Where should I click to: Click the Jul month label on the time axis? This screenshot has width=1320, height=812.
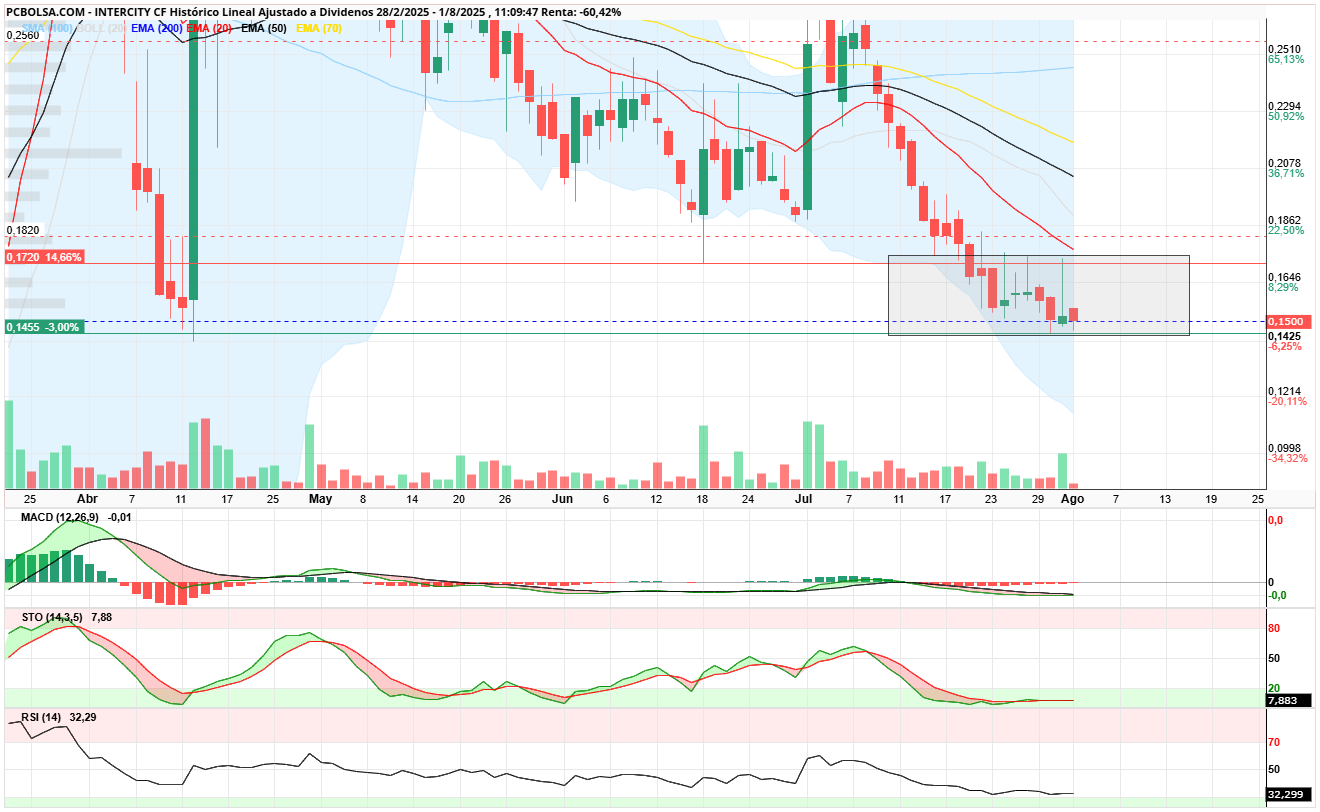coord(803,498)
